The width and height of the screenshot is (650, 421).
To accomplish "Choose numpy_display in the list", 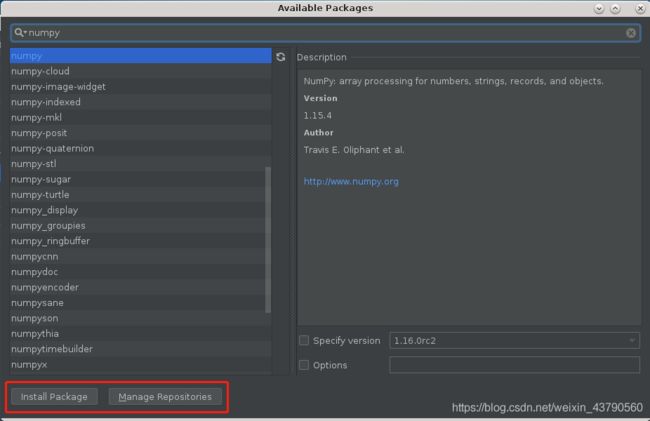I will click(x=141, y=210).
